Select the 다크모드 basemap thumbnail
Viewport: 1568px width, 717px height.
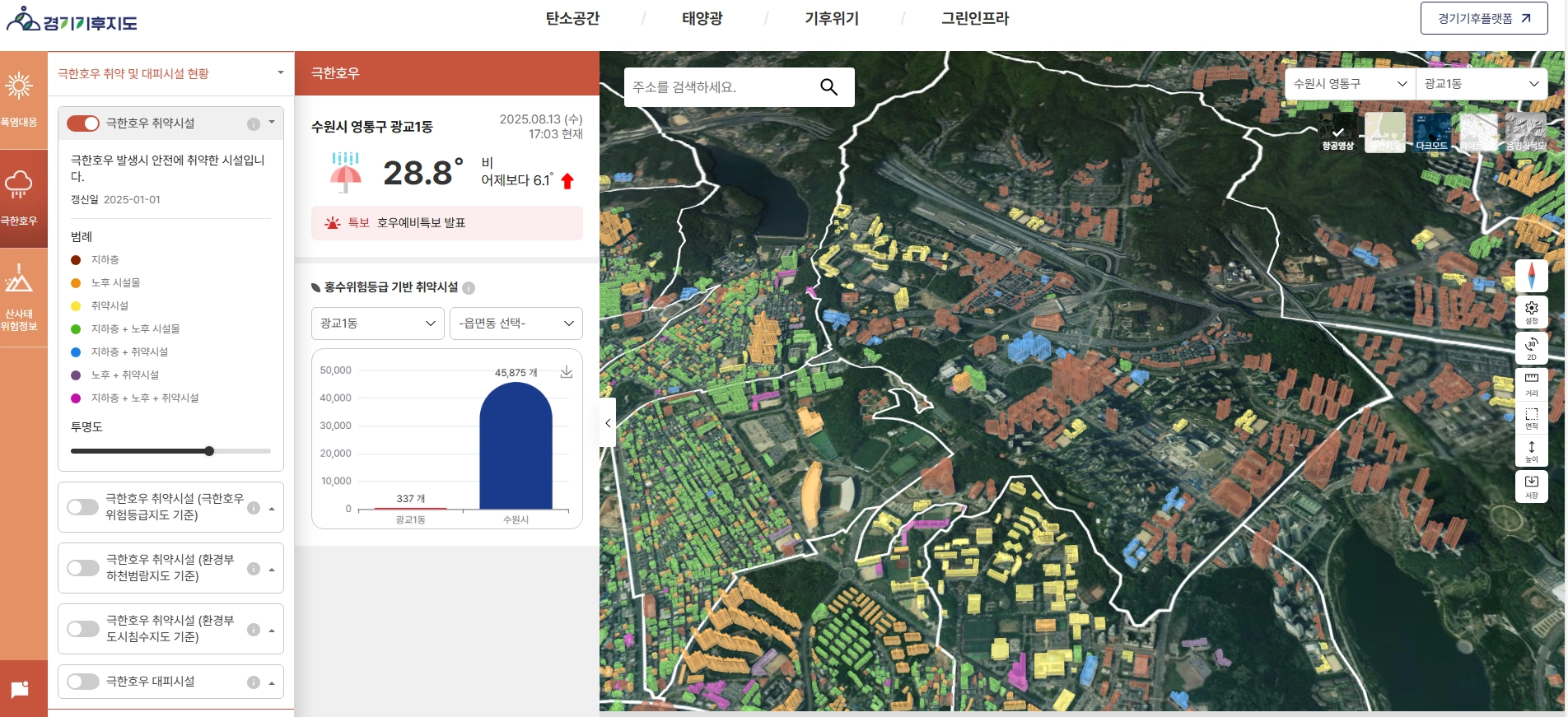pyautogui.click(x=1431, y=133)
